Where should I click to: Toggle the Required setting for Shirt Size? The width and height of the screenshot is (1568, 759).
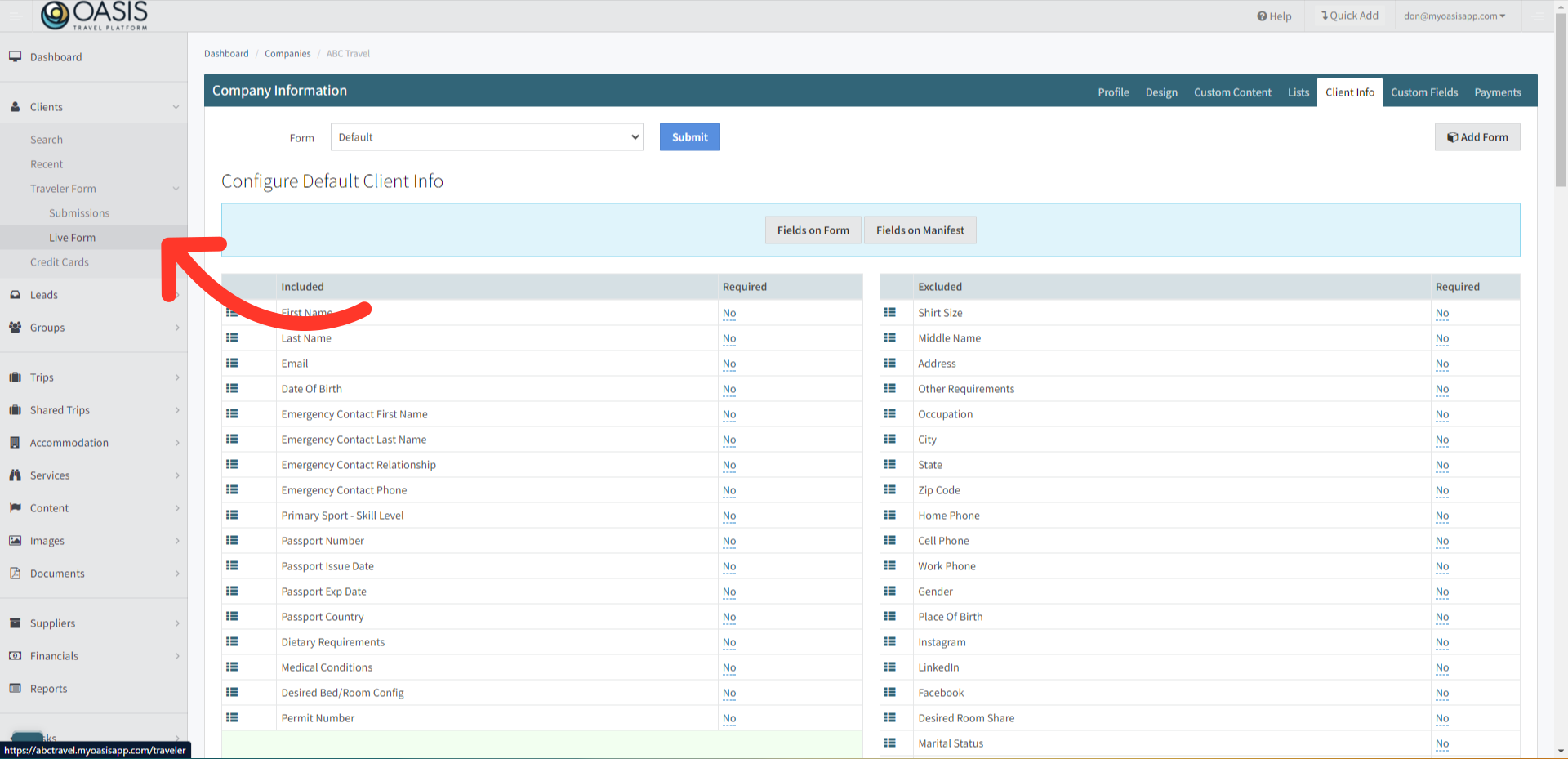pyautogui.click(x=1441, y=313)
